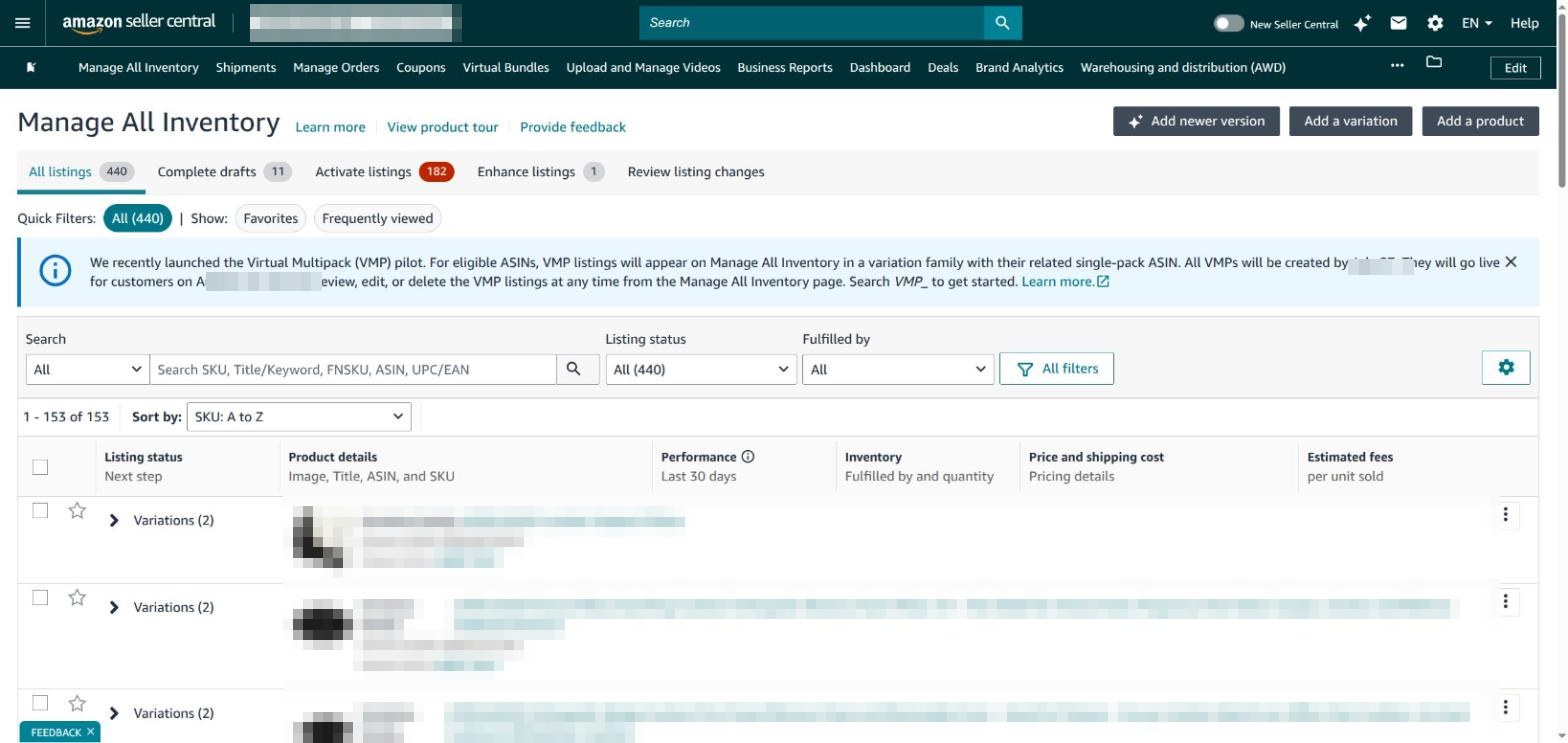Open Manage Orders nav item
1568x743 pixels.
point(336,67)
